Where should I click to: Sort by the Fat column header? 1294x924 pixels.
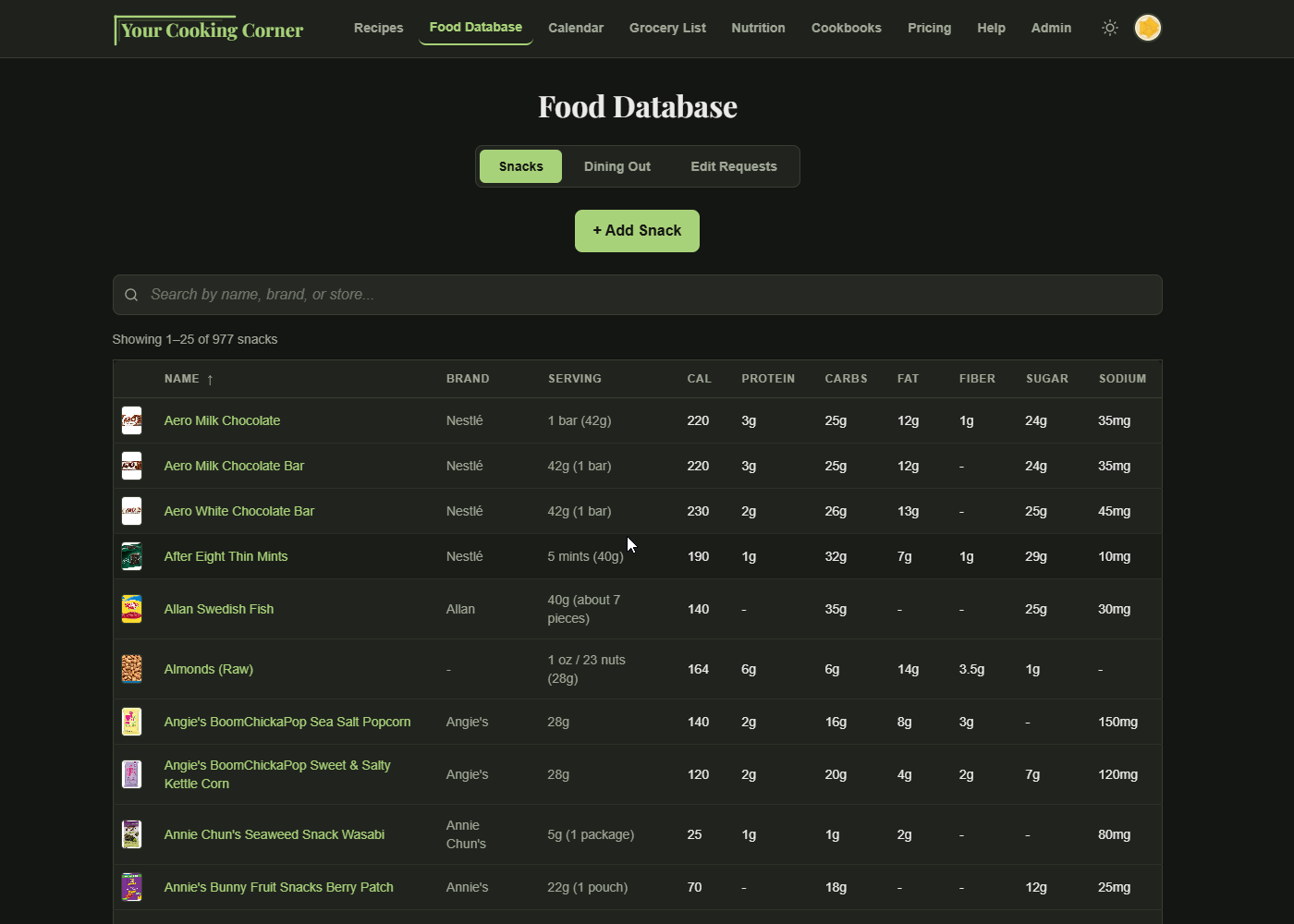point(908,379)
